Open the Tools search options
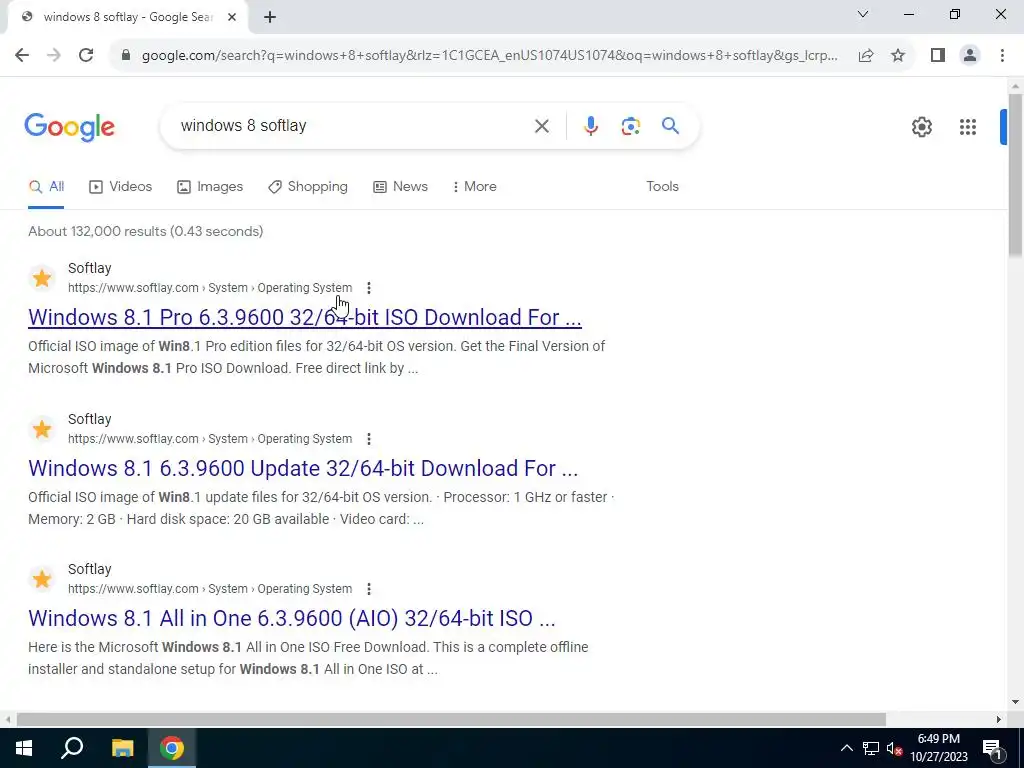The image size is (1024, 768). [662, 187]
